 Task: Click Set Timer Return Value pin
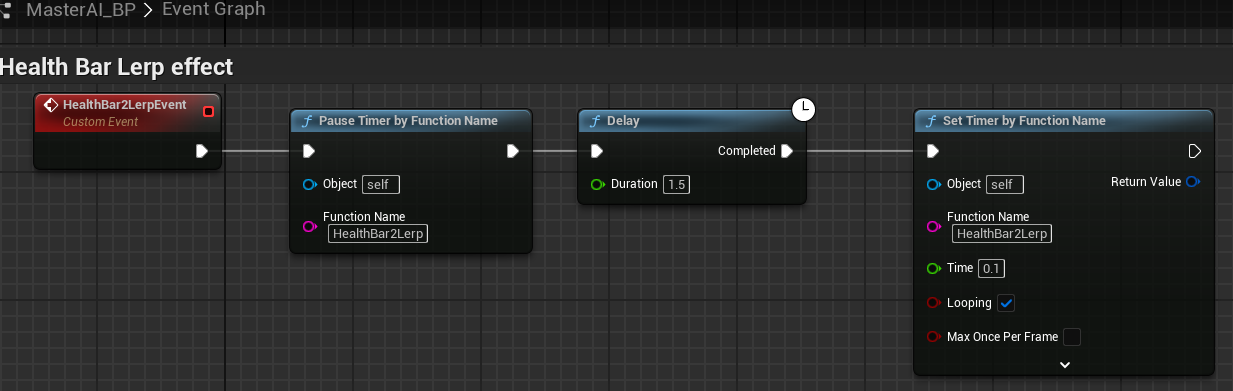click(x=1192, y=182)
